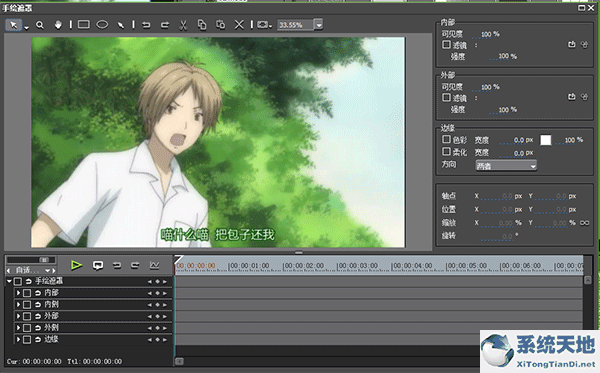Image resolution: width=600 pixels, height=373 pixels.
Task: Reset the 外侧 track with its return arrow
Action: pos(38,328)
